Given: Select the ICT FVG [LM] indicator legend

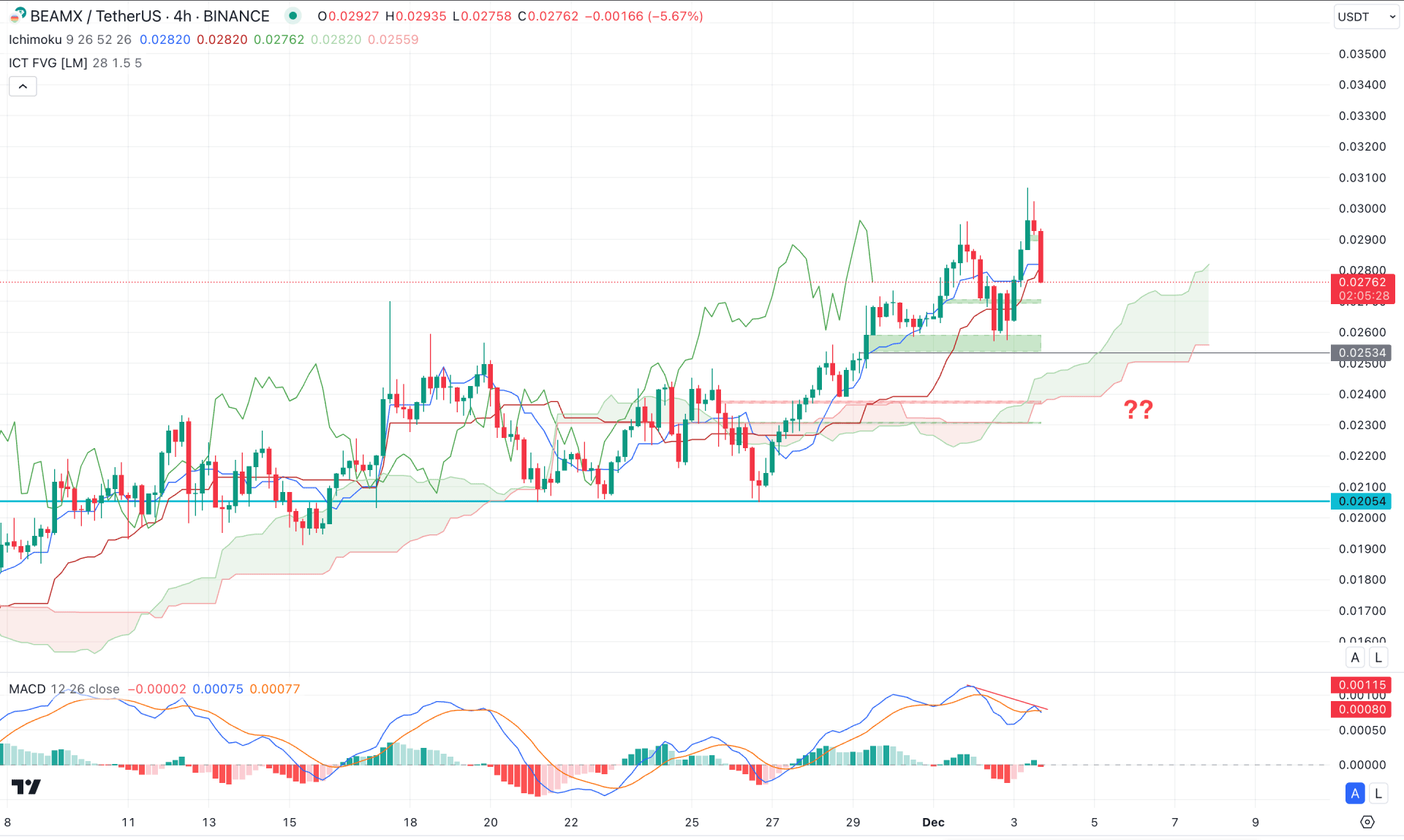Looking at the screenshot, I should [x=75, y=63].
